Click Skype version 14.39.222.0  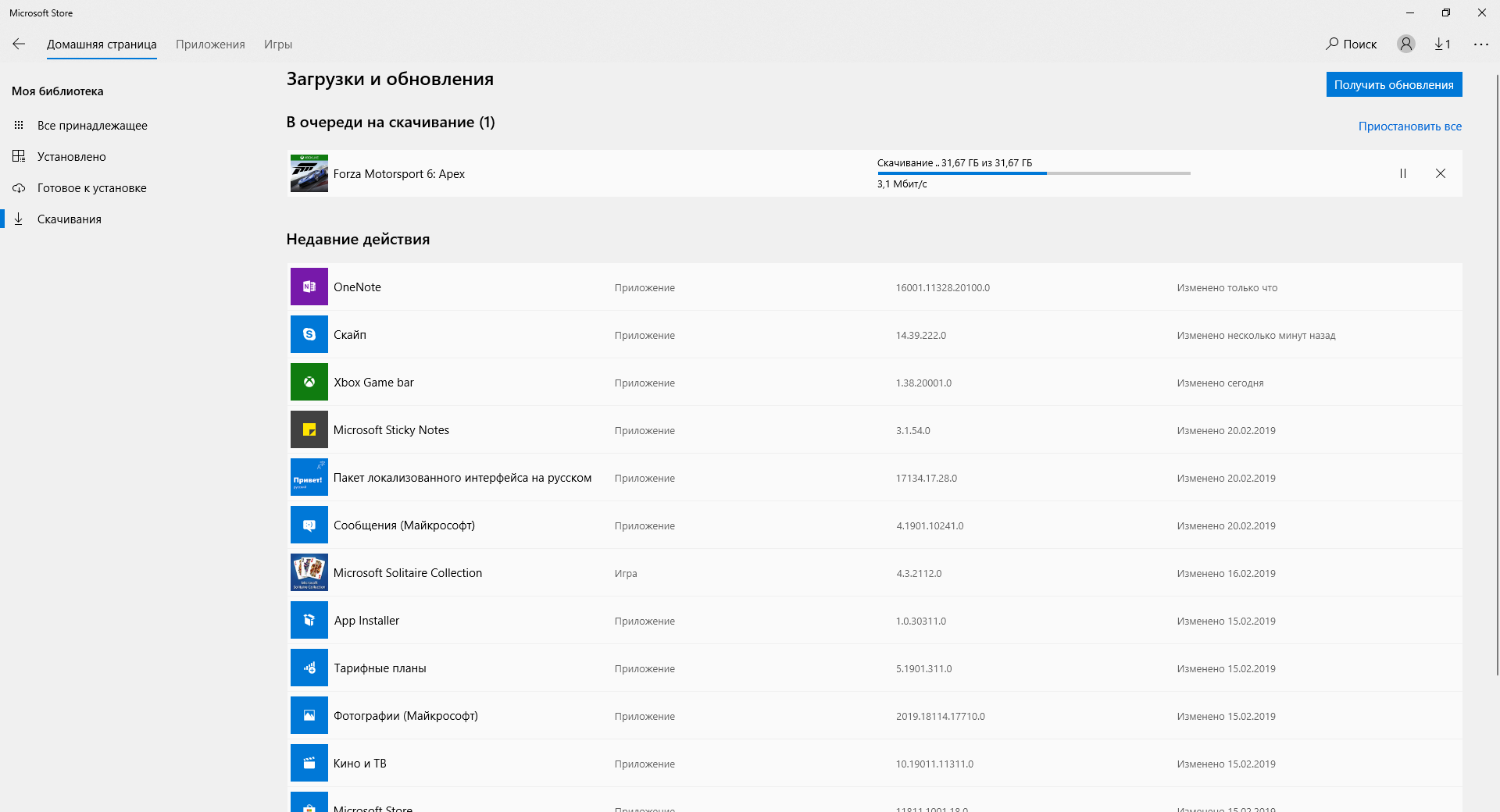pos(921,336)
